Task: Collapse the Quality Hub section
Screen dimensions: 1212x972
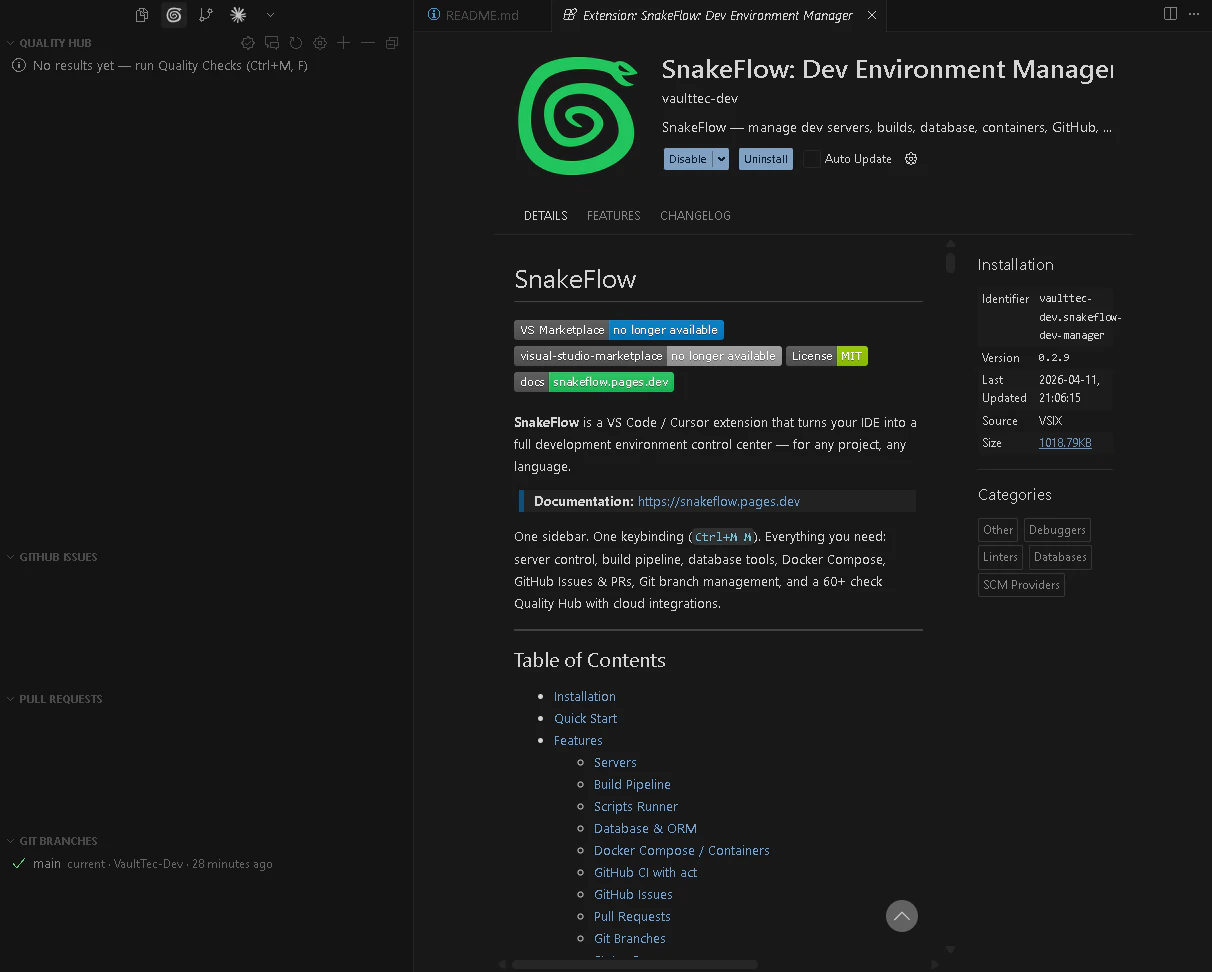Action: pyautogui.click(x=11, y=43)
